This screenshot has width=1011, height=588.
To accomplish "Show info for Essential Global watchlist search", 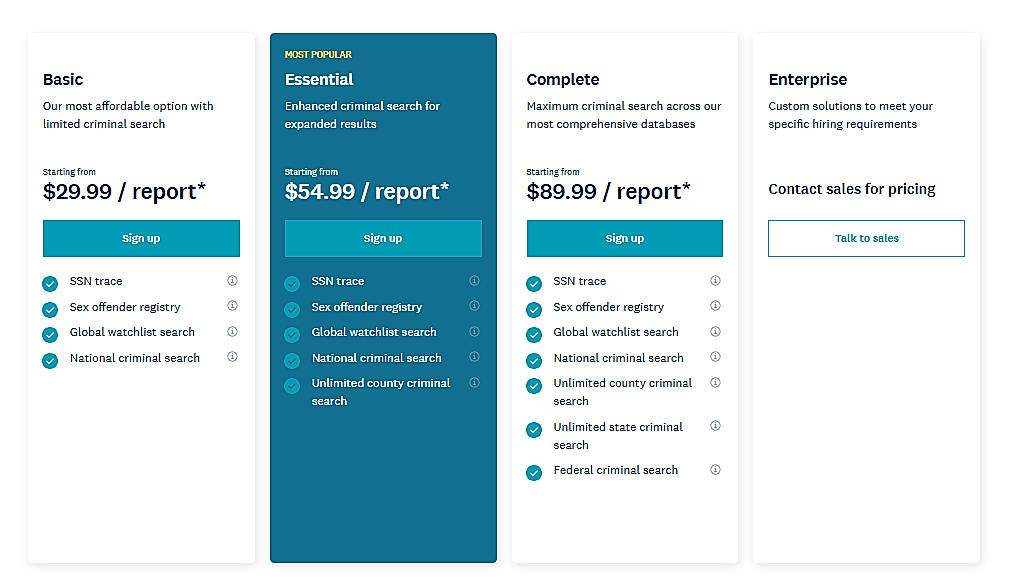I will [475, 331].
